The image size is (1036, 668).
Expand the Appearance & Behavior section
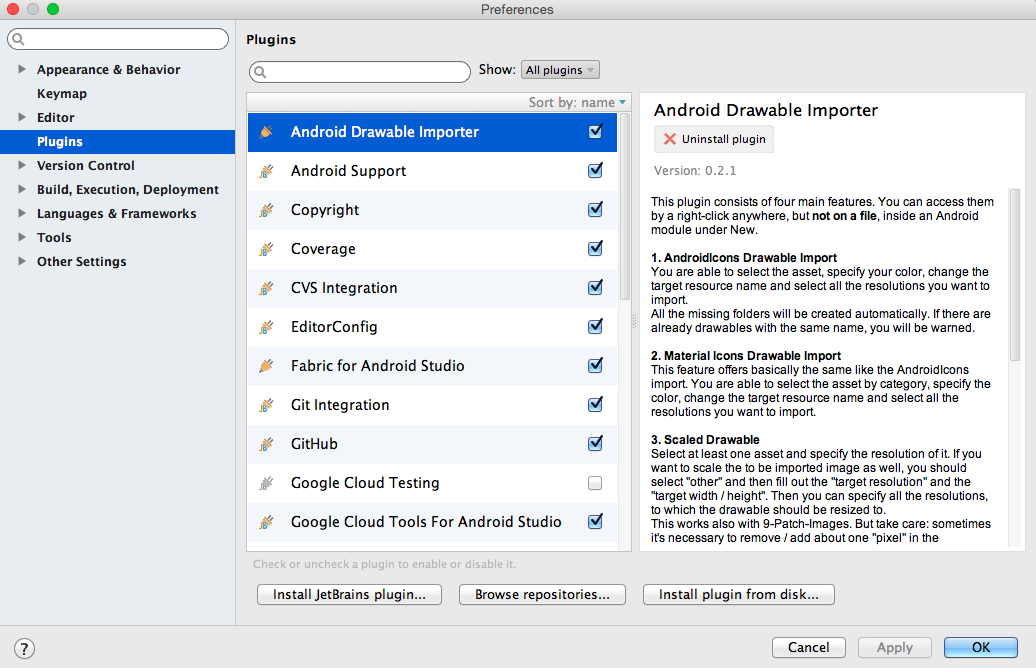(23, 69)
